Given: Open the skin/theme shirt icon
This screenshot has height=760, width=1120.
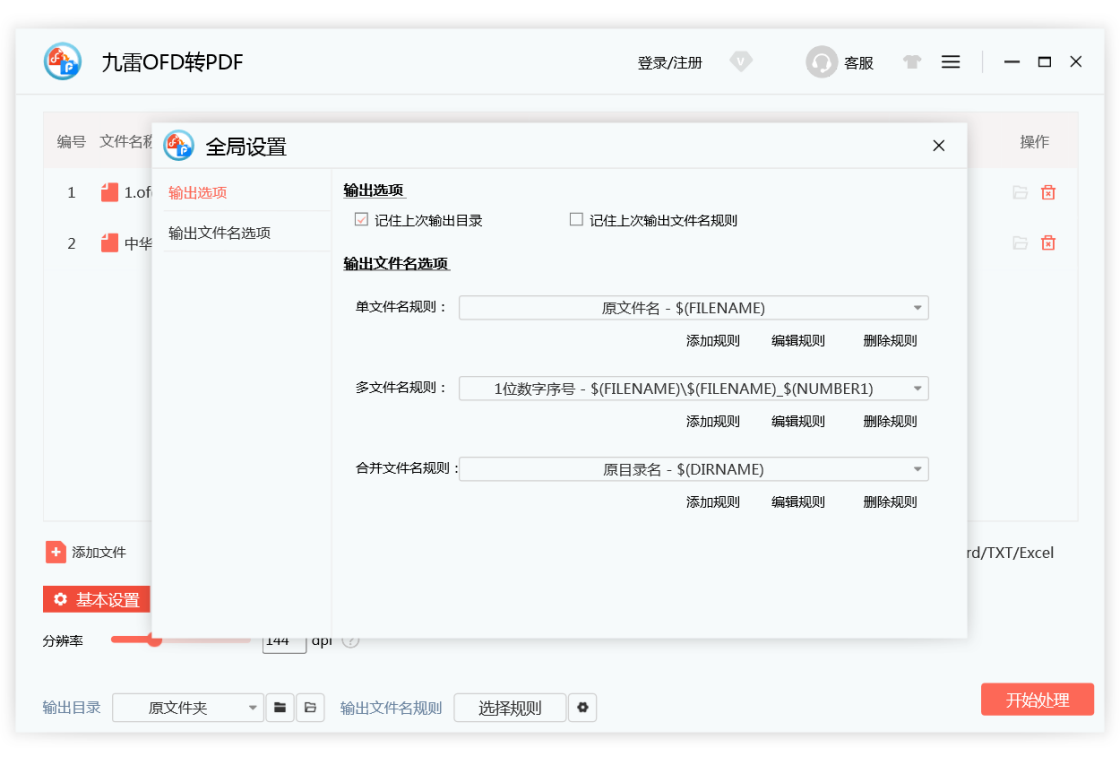Looking at the screenshot, I should pos(911,62).
